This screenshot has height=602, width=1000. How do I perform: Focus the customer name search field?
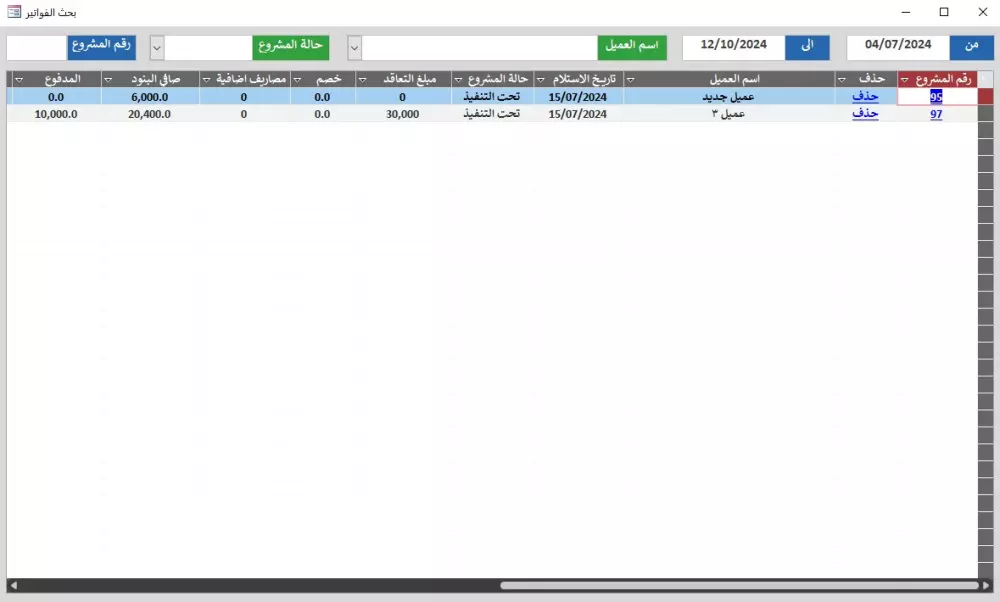pos(480,47)
